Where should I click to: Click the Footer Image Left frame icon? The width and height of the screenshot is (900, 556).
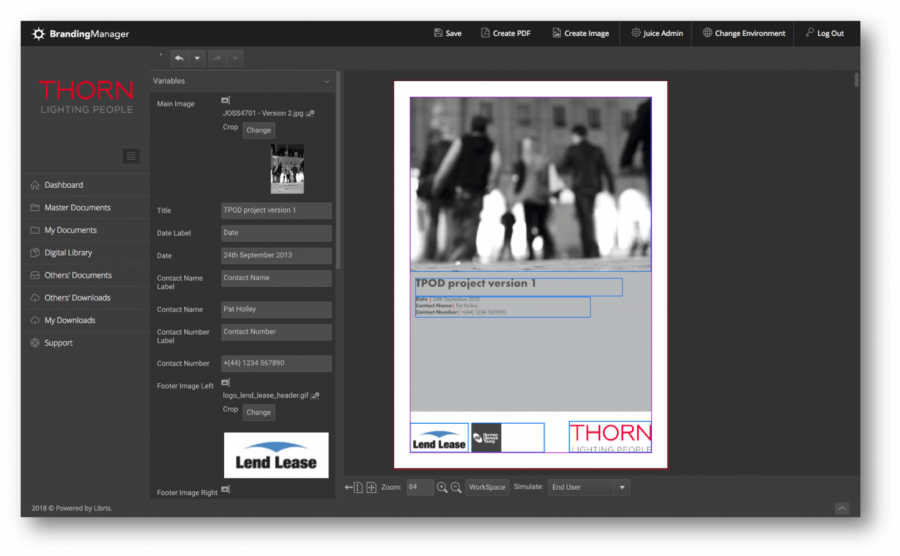[225, 382]
